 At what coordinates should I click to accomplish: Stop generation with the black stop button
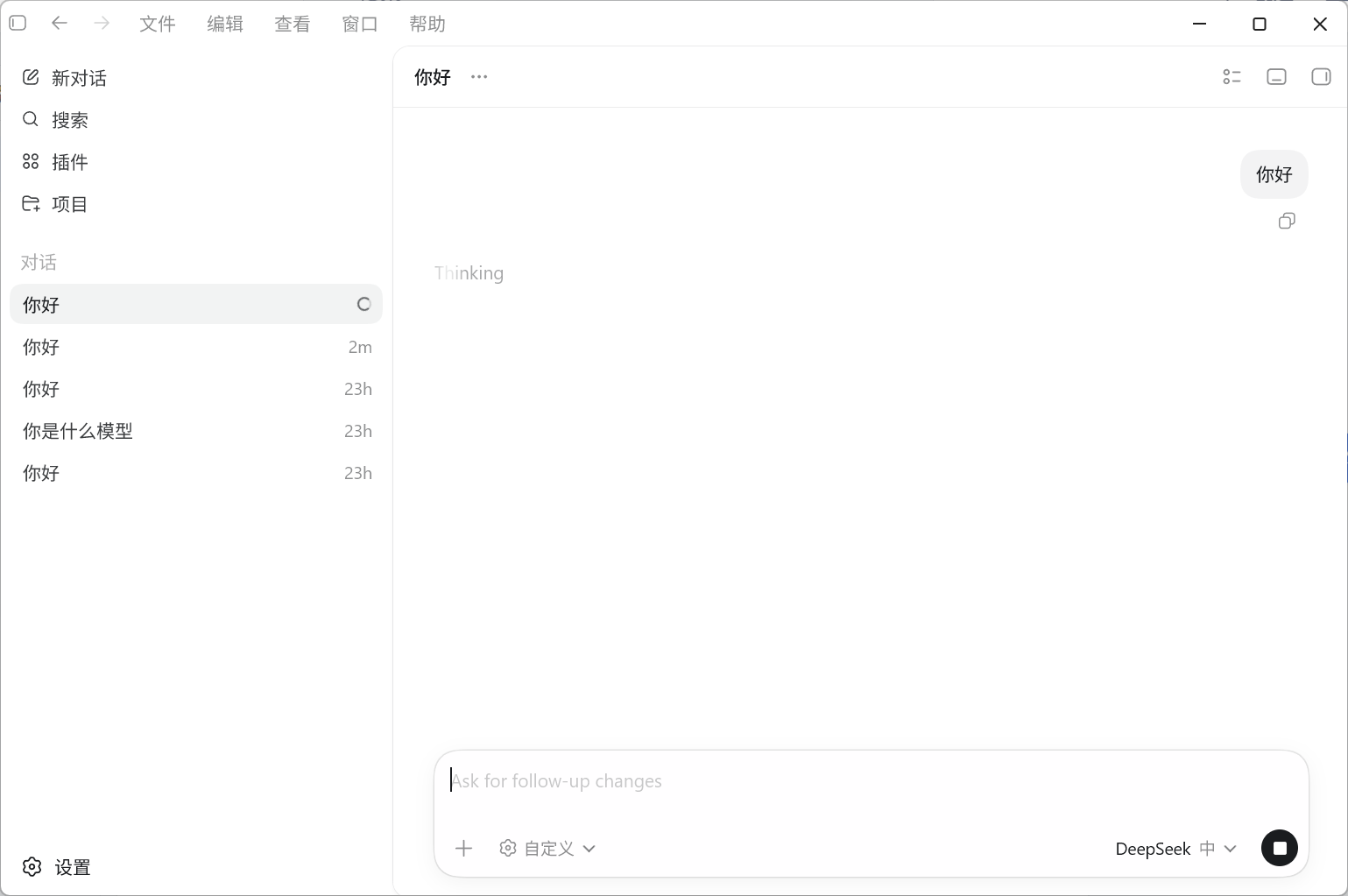1280,848
